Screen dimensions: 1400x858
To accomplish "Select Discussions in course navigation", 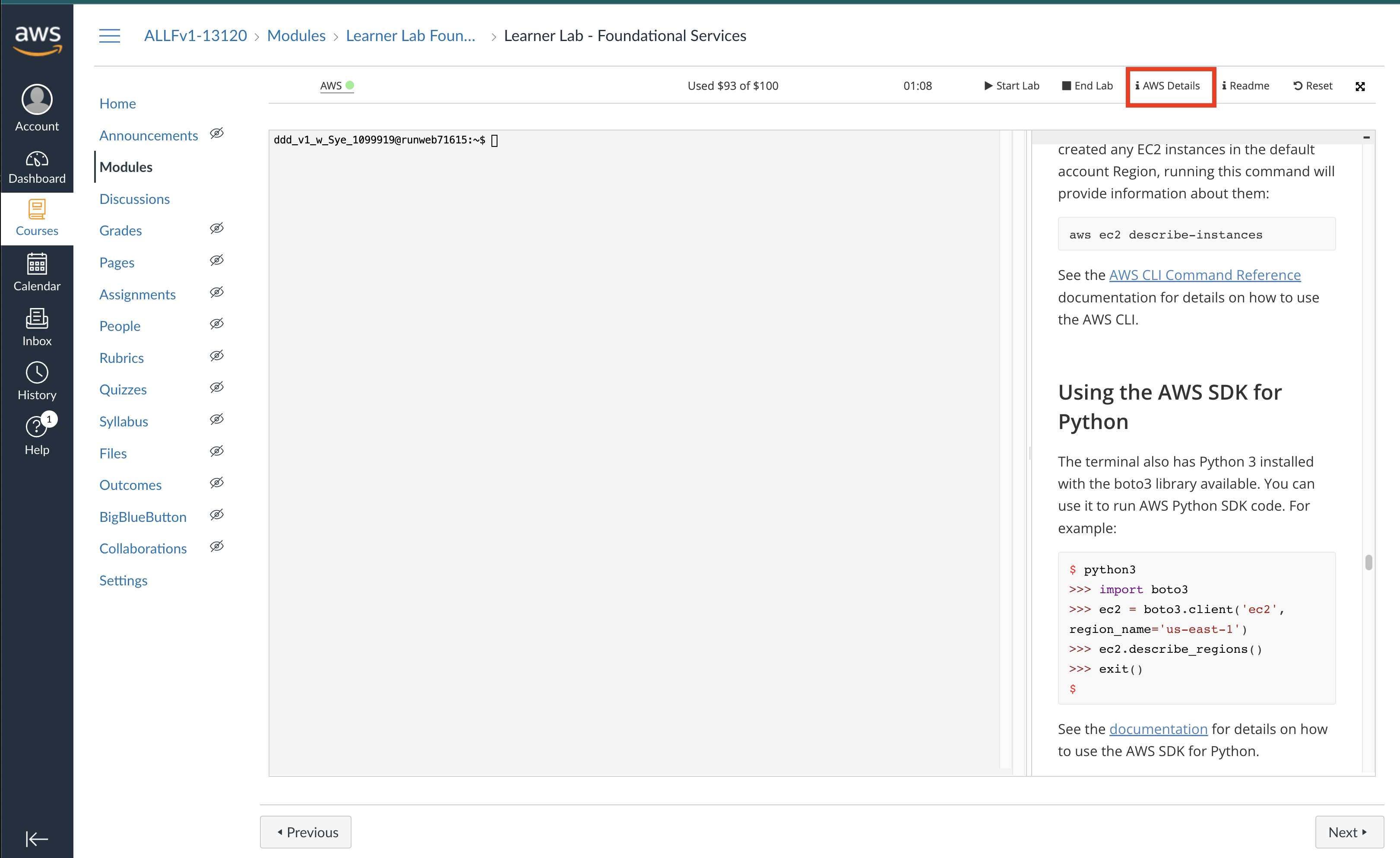I will (135, 199).
